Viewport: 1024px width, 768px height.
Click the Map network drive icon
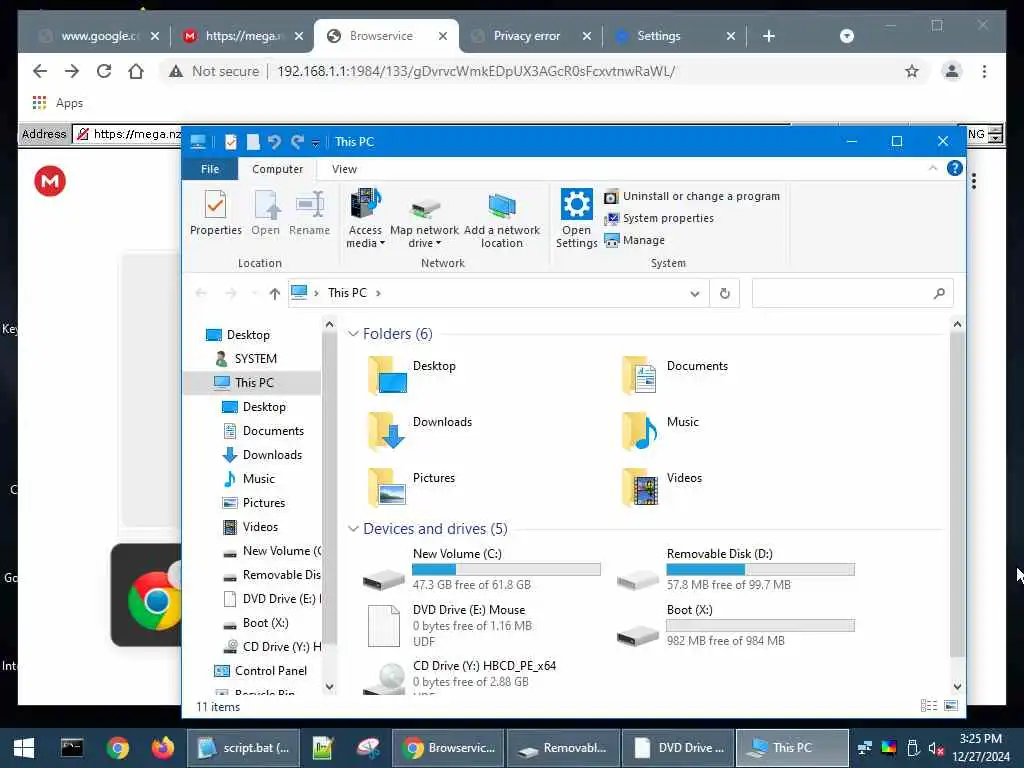pyautogui.click(x=424, y=208)
